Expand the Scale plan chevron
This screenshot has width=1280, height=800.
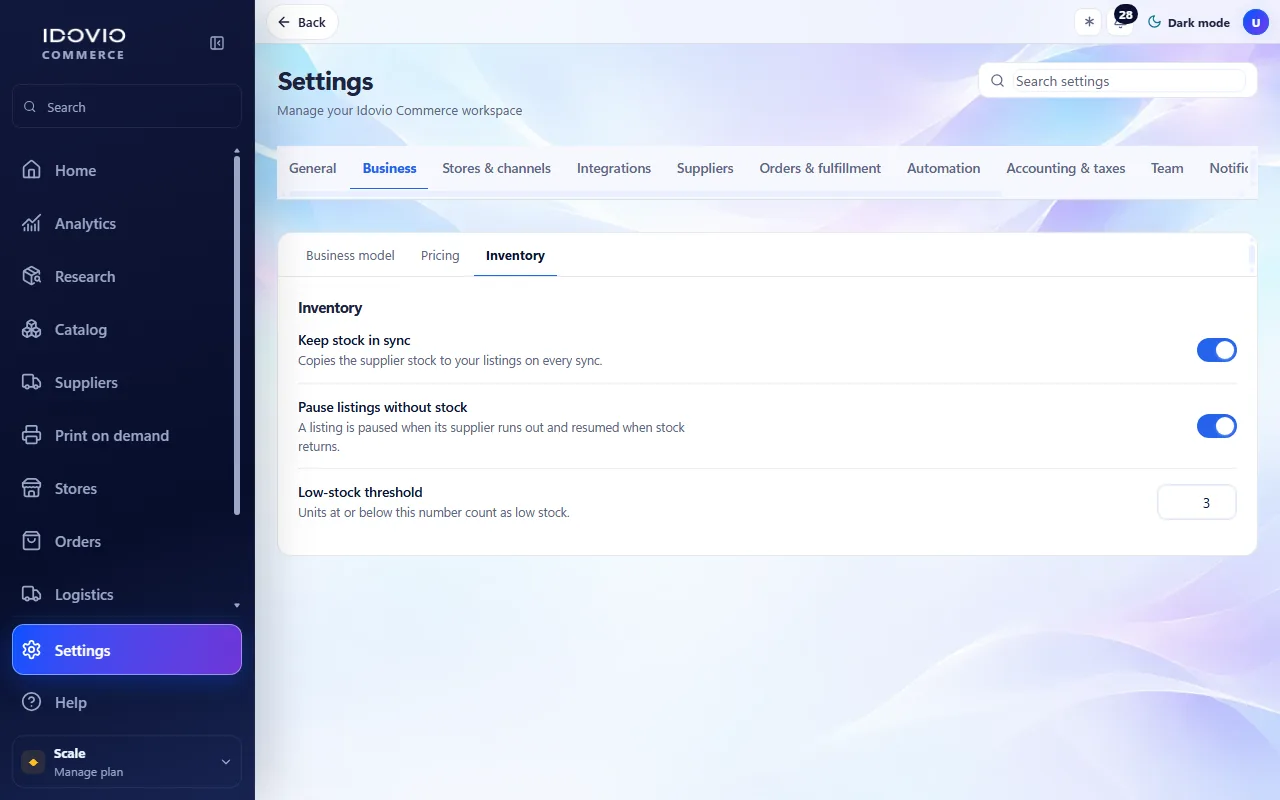[x=225, y=762]
